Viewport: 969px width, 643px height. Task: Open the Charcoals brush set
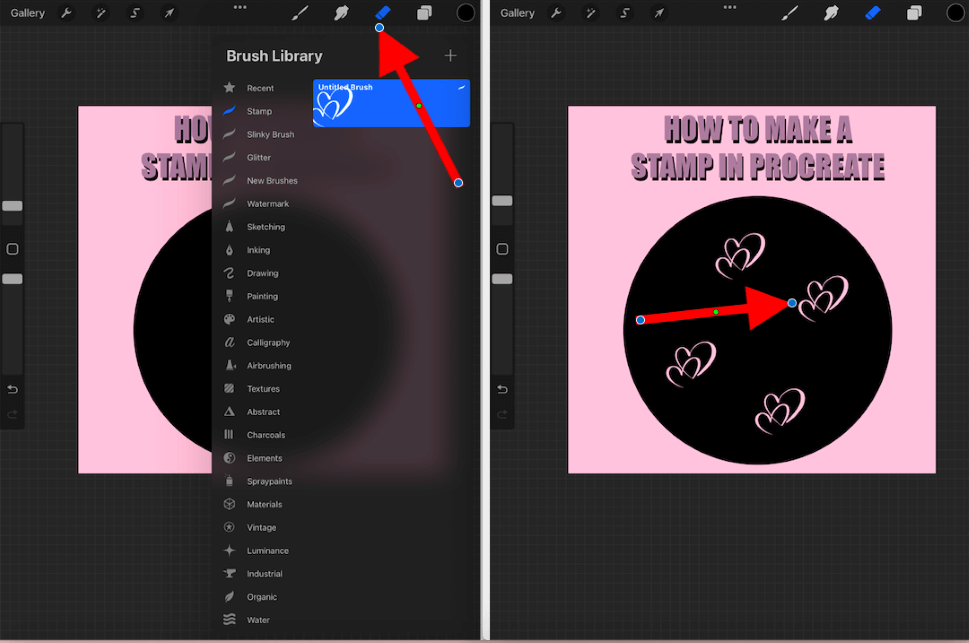point(266,435)
